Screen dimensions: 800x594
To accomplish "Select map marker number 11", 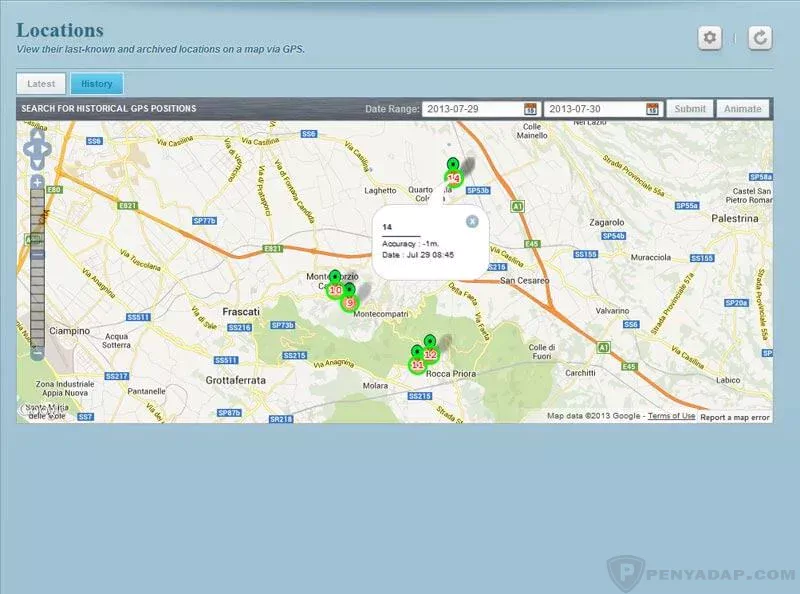I will point(417,364).
